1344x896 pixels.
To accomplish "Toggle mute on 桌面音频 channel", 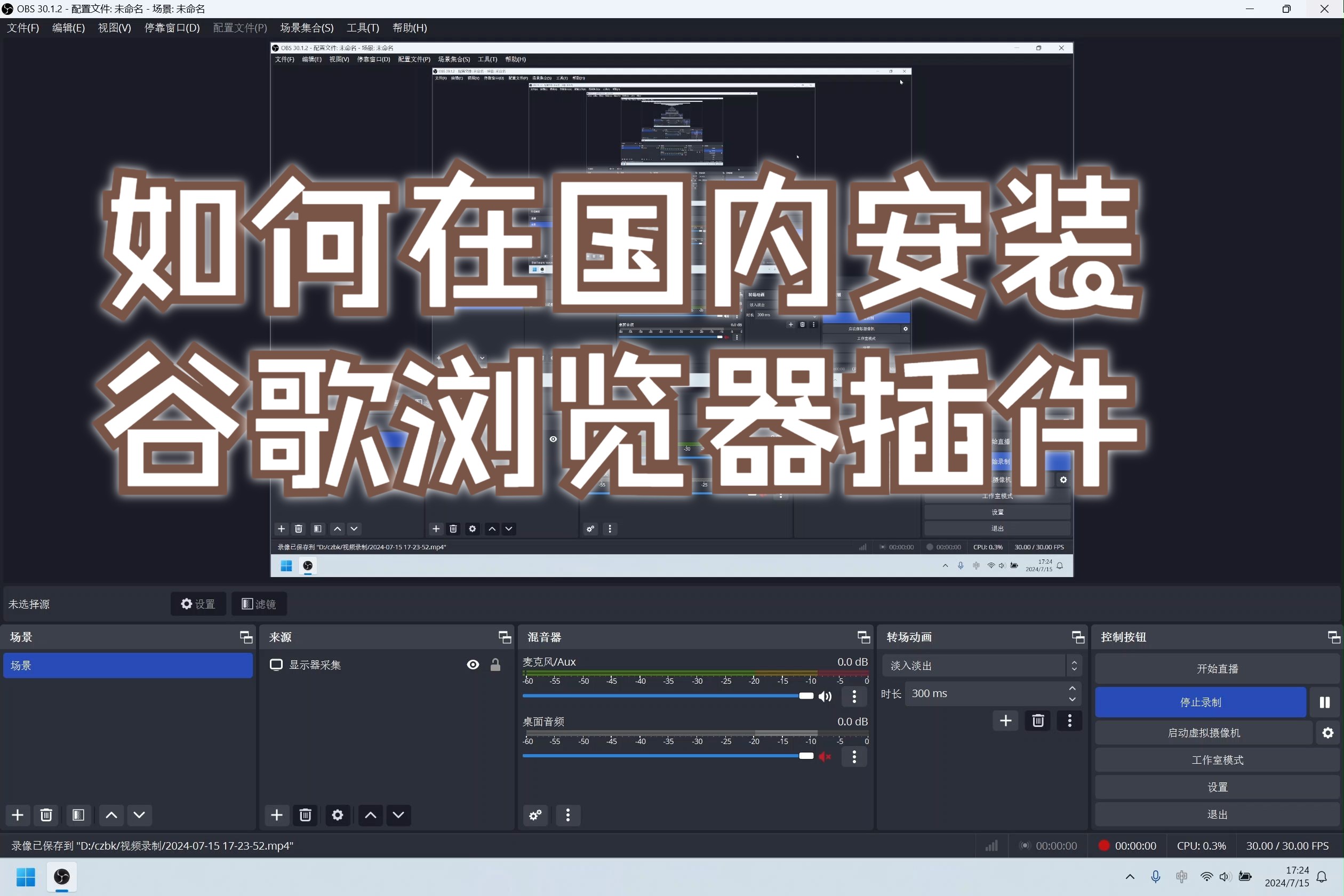I will tap(824, 757).
